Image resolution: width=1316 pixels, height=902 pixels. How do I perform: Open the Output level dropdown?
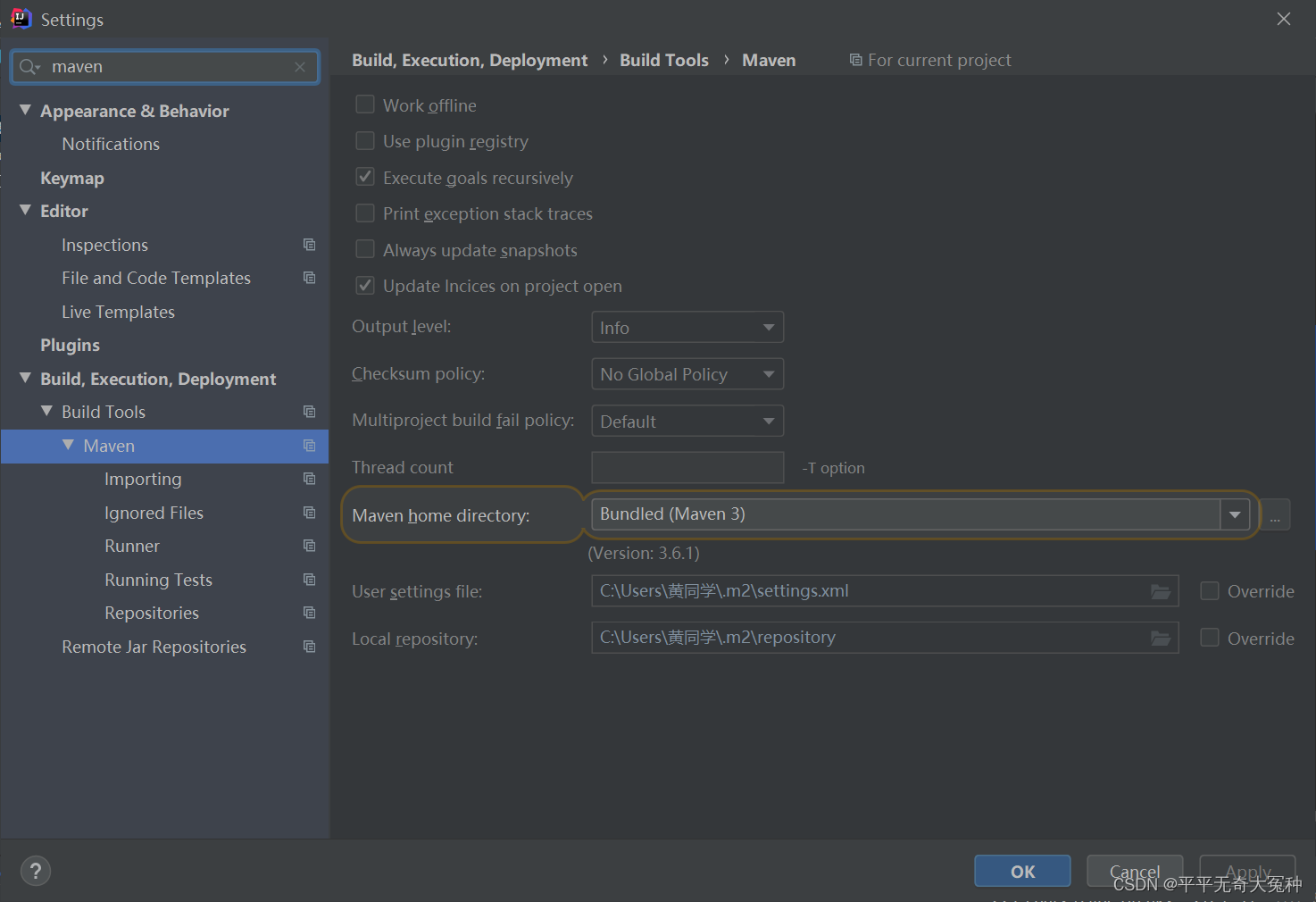[x=687, y=327]
